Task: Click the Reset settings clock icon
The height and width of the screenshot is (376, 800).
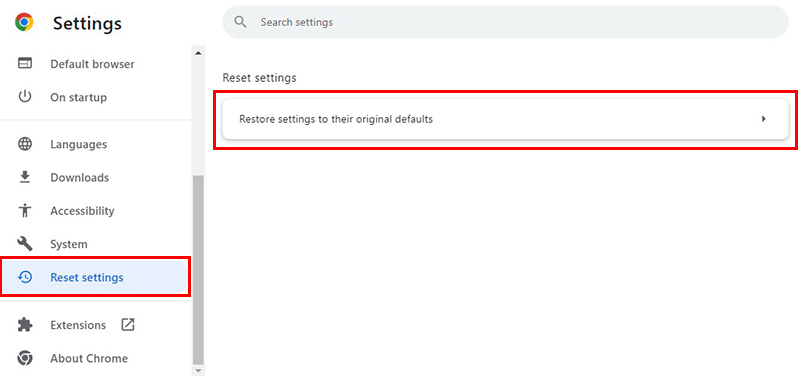Action: click(x=24, y=277)
